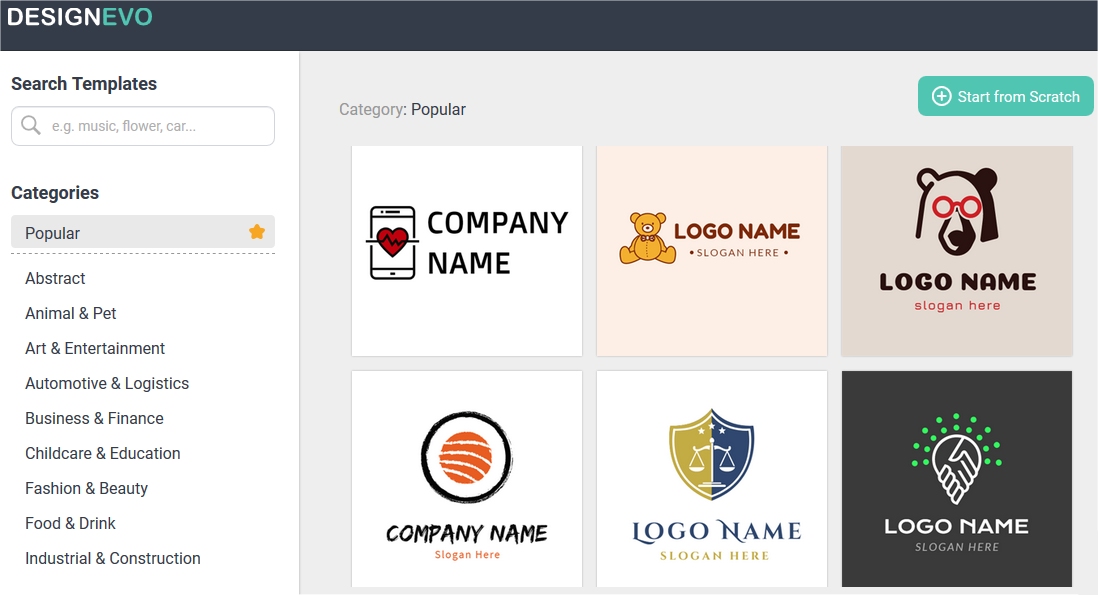Select Business & Finance category
1098x595 pixels.
(95, 418)
